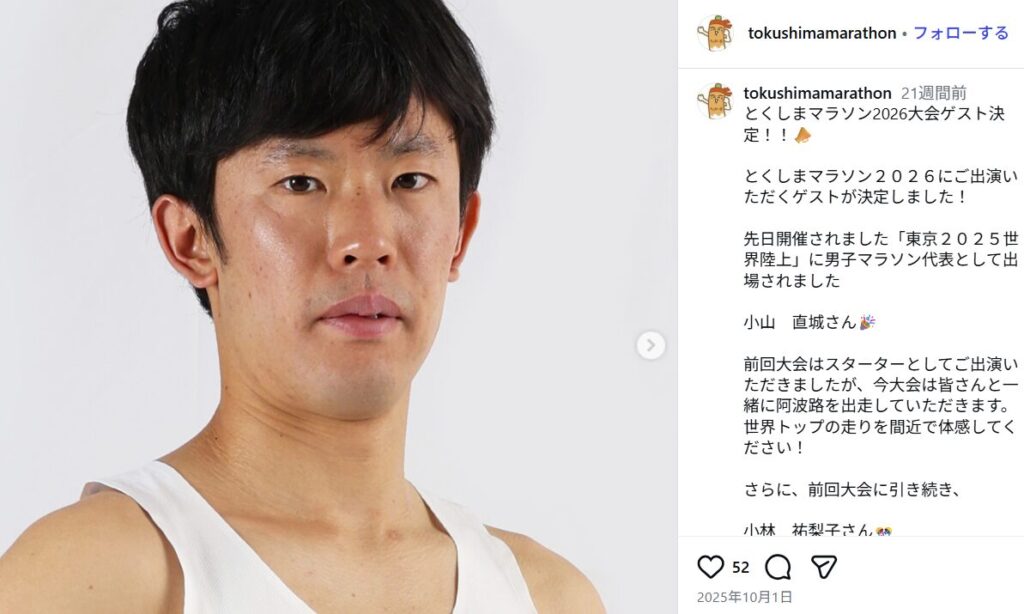Open the tokushimamarathon avatar in the header
This screenshot has height=614, width=1024.
[715, 33]
